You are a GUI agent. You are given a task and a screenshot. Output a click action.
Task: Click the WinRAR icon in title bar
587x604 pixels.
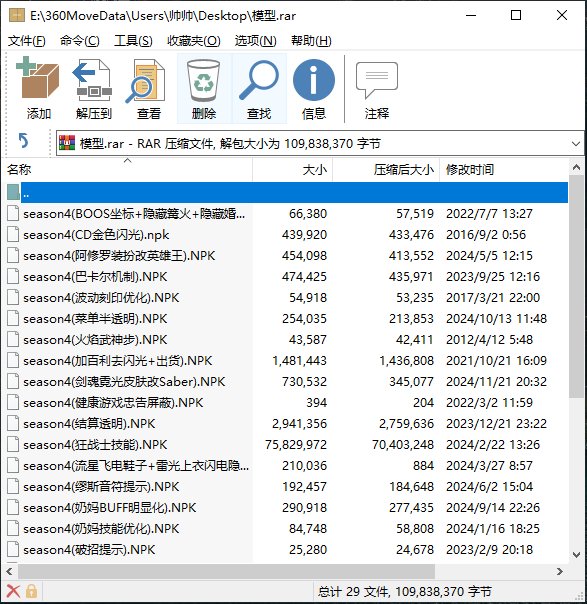tap(17, 16)
